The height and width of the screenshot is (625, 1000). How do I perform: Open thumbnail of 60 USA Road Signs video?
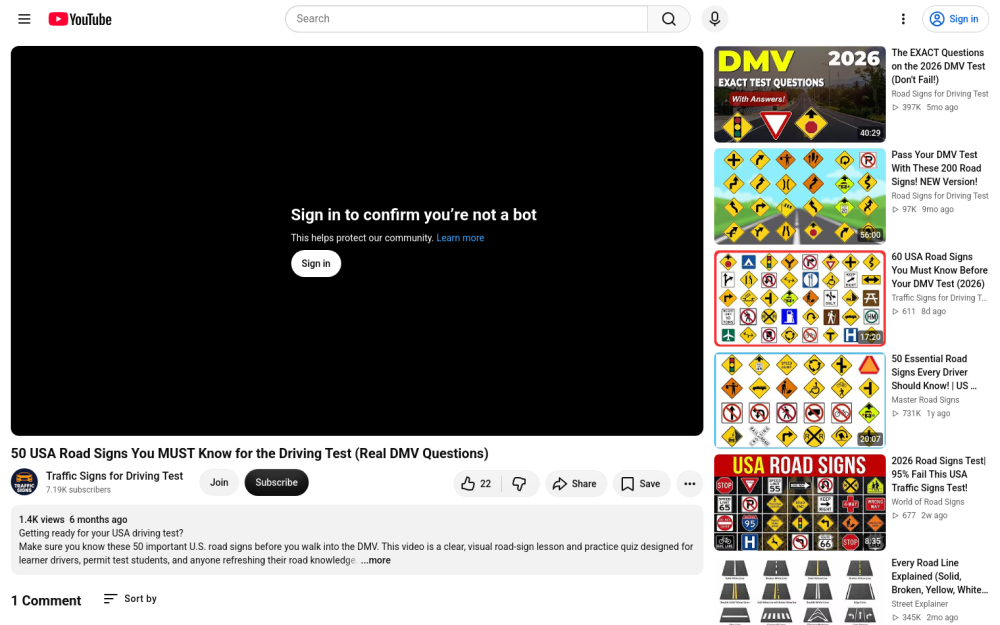coord(800,298)
